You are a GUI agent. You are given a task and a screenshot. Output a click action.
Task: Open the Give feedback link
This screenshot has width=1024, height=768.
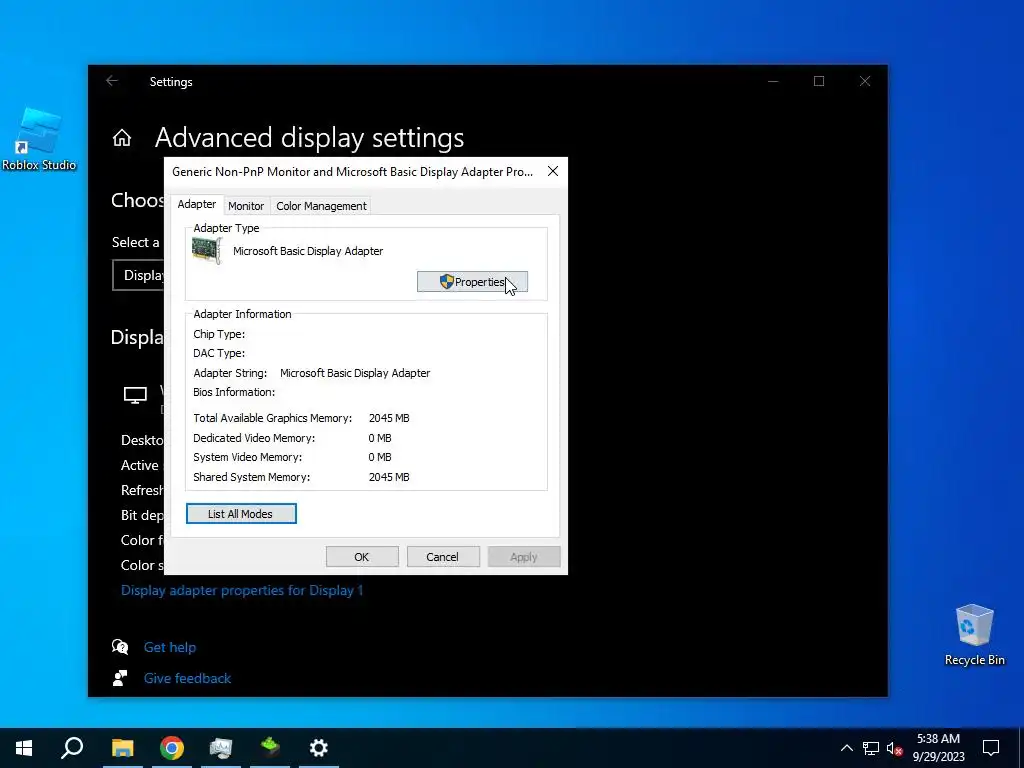tap(187, 679)
